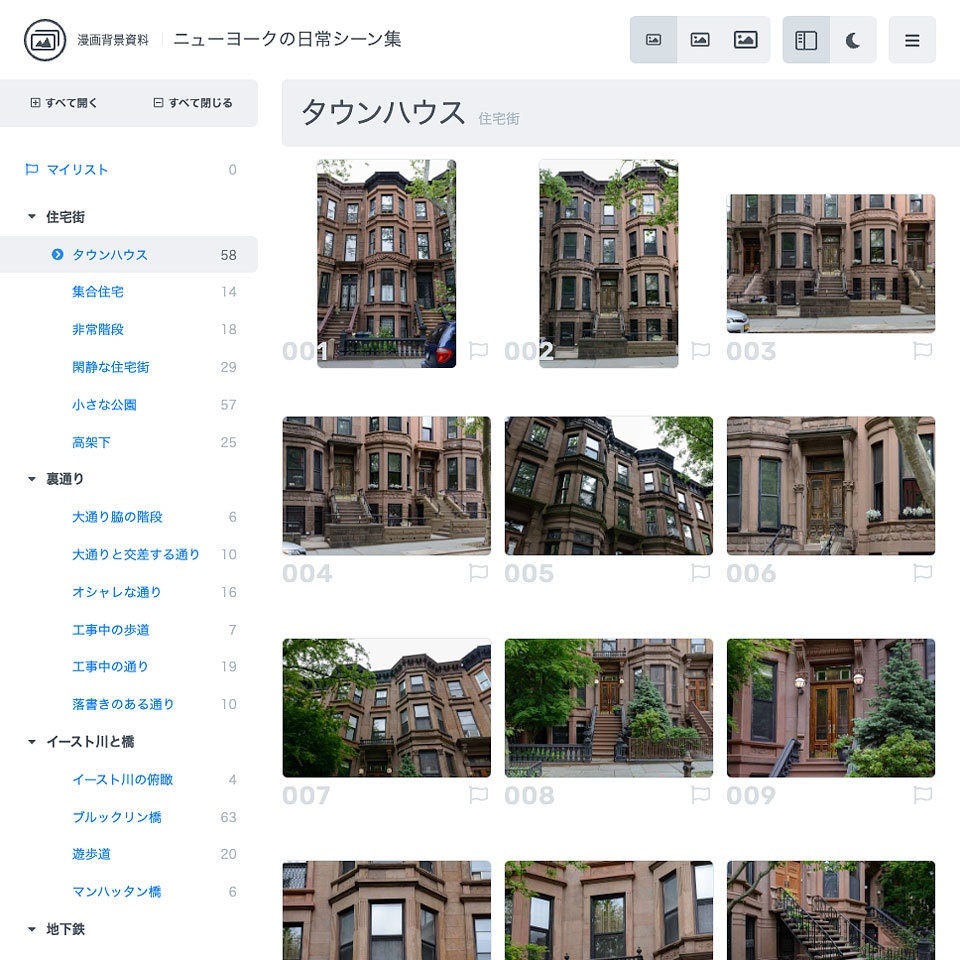This screenshot has height=960, width=960.
Task: Enable dark mode with the moon icon
Action: (855, 40)
